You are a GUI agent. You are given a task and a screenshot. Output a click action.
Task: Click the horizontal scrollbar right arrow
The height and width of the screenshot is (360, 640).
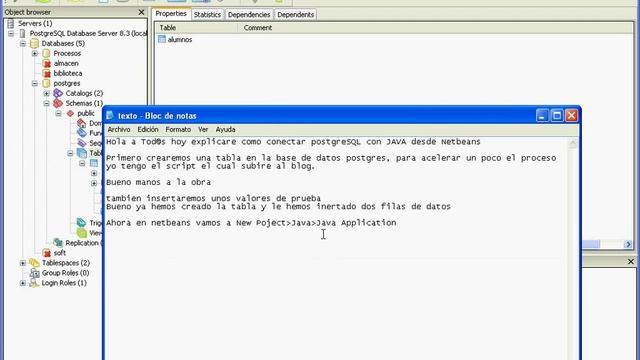(628, 244)
